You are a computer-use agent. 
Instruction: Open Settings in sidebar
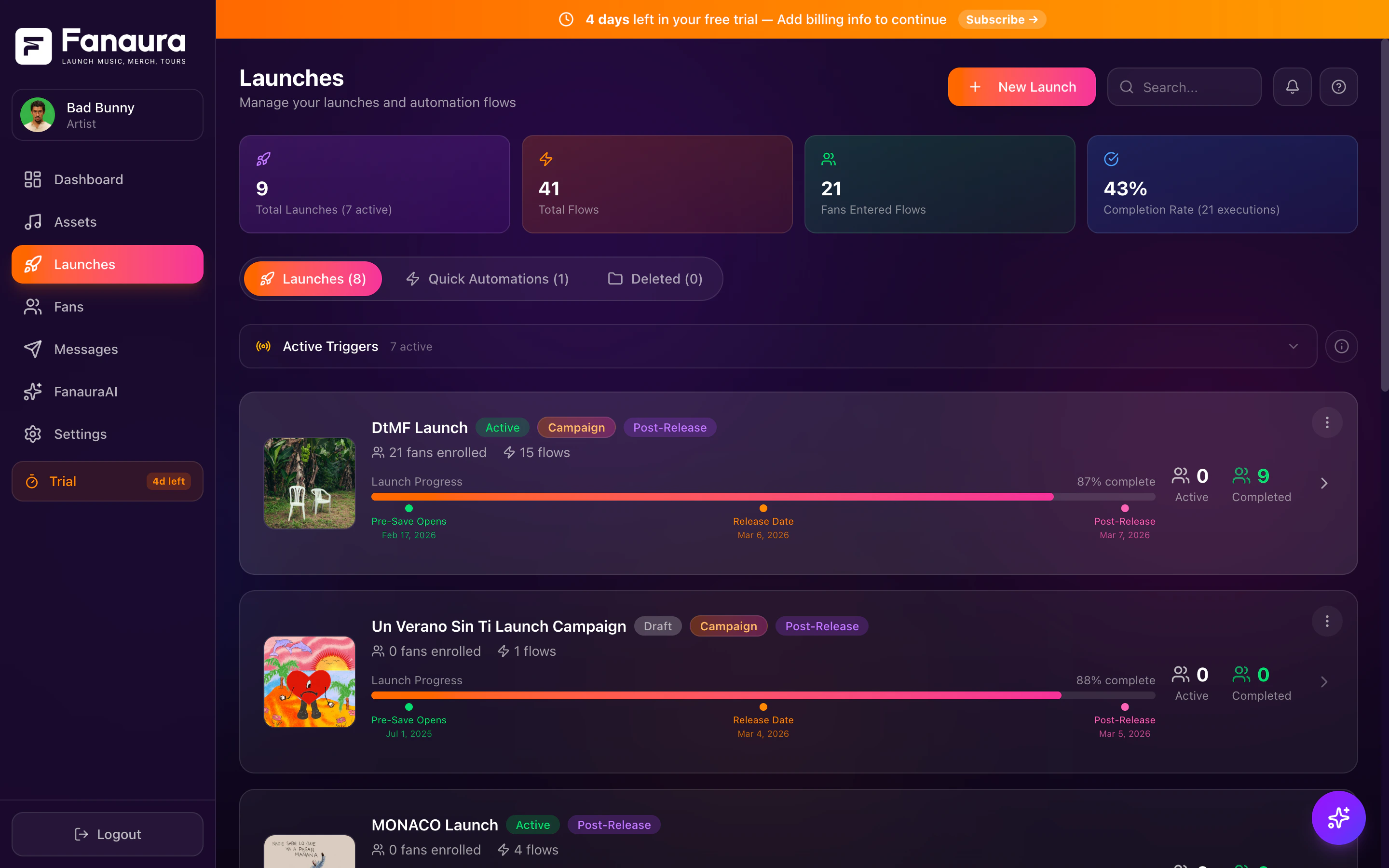pos(108,434)
